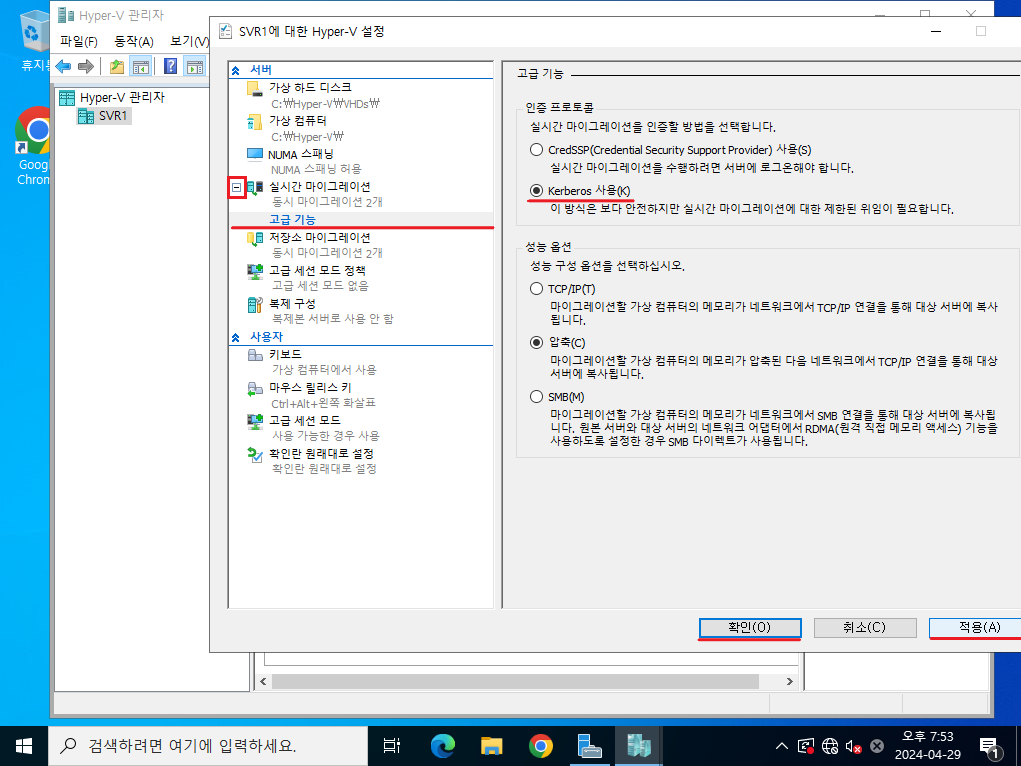Open the 고급 기능 sub-item in settings tree
The height and width of the screenshot is (766, 1021).
tap(292, 220)
